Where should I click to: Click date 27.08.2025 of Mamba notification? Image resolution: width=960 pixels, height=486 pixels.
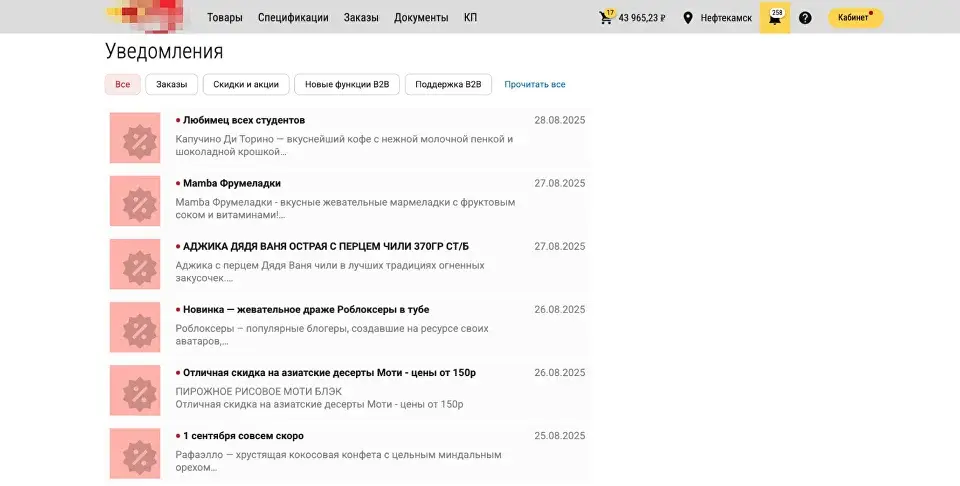coord(560,183)
